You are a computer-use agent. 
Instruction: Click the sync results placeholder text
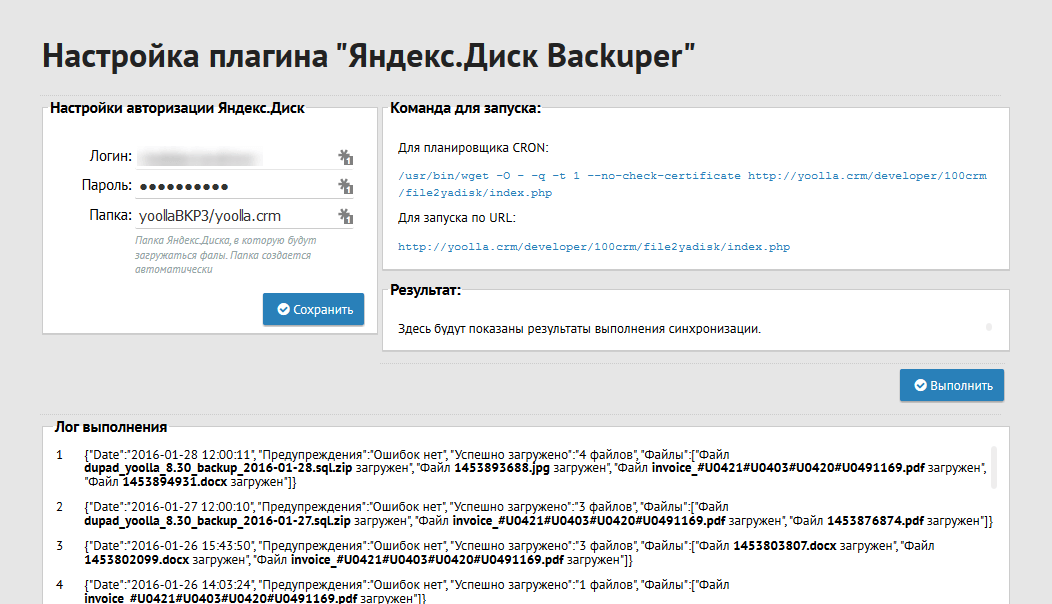click(x=579, y=329)
